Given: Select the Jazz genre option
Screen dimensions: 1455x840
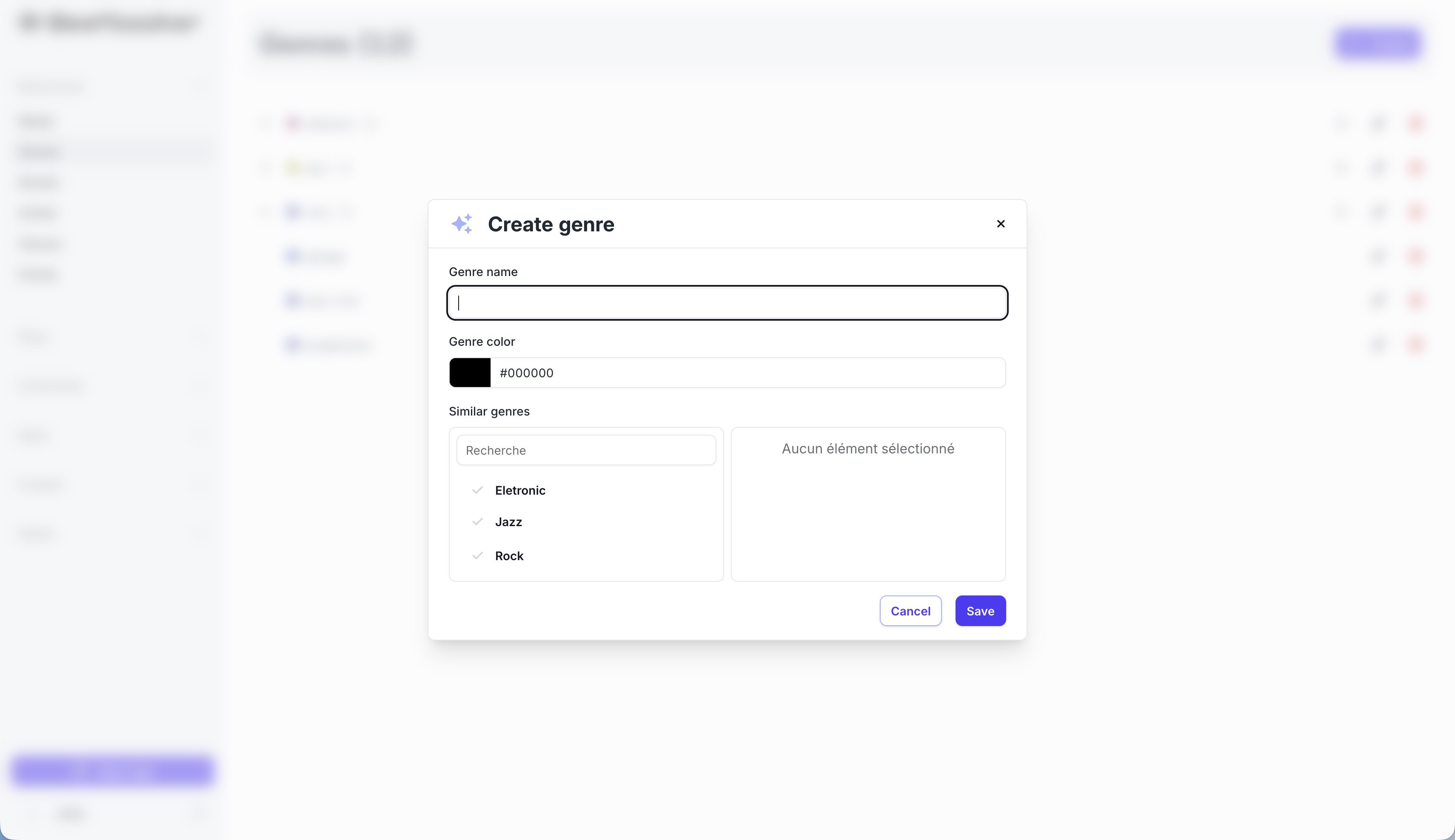Looking at the screenshot, I should [x=508, y=522].
